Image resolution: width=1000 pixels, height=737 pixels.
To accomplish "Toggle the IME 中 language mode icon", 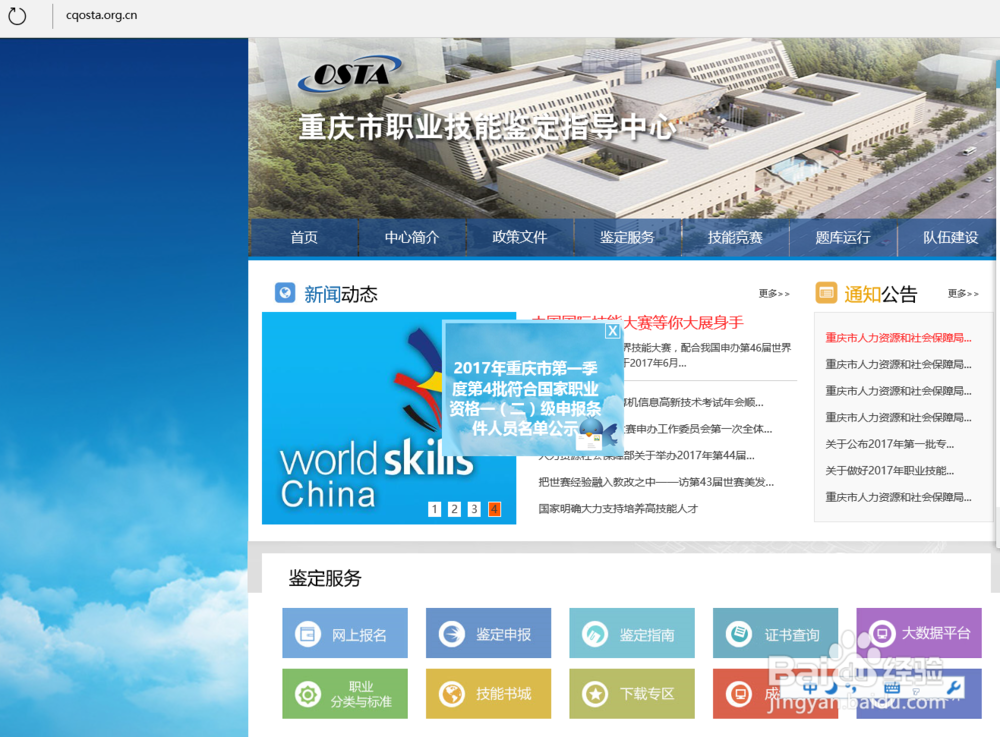I will click(810, 687).
